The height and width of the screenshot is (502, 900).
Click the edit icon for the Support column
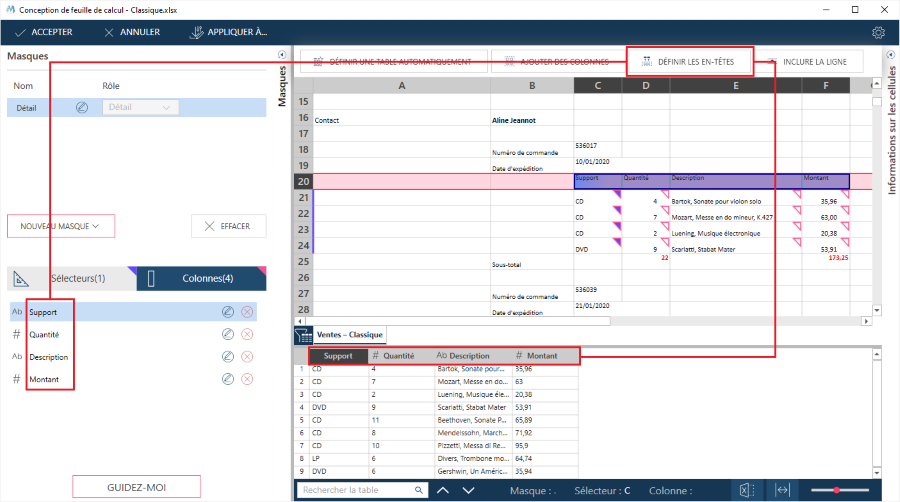click(x=228, y=312)
